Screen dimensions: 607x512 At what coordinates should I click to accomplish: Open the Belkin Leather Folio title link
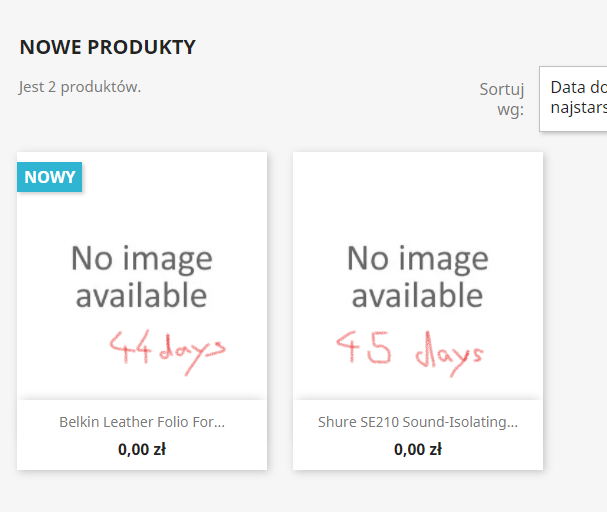click(x=141, y=422)
